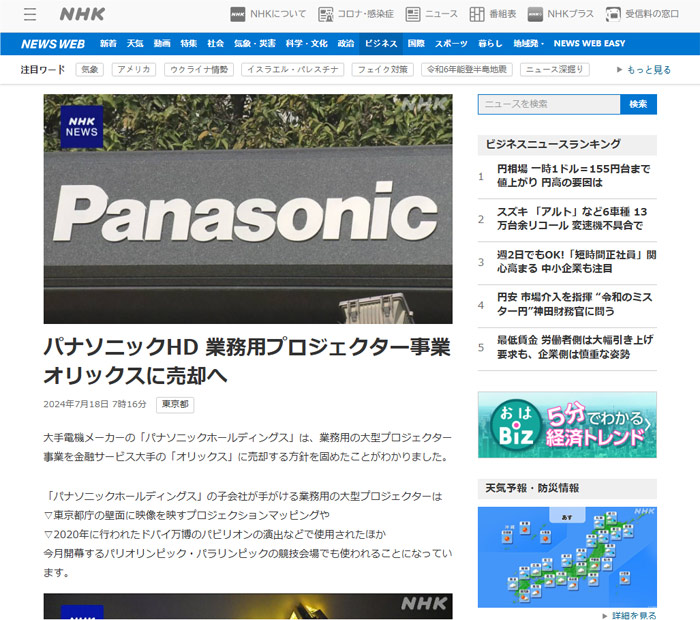Click the 東京都 location tag
Image resolution: width=700 pixels, height=620 pixels.
tap(175, 404)
